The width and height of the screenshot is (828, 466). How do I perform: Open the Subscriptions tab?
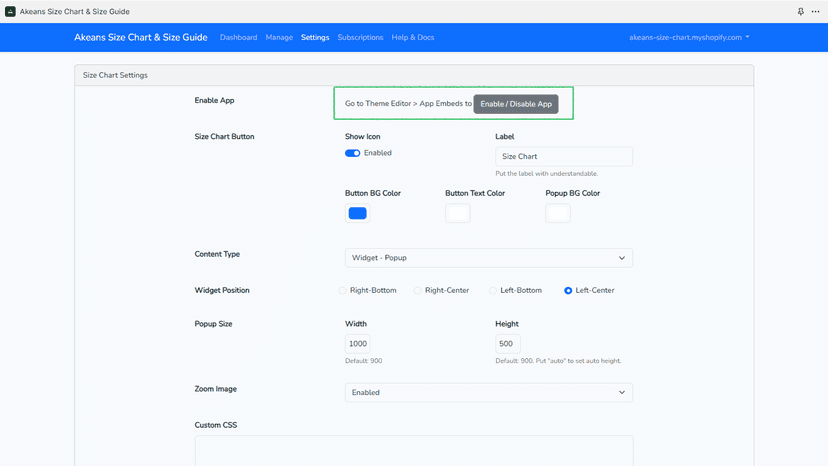(x=360, y=38)
